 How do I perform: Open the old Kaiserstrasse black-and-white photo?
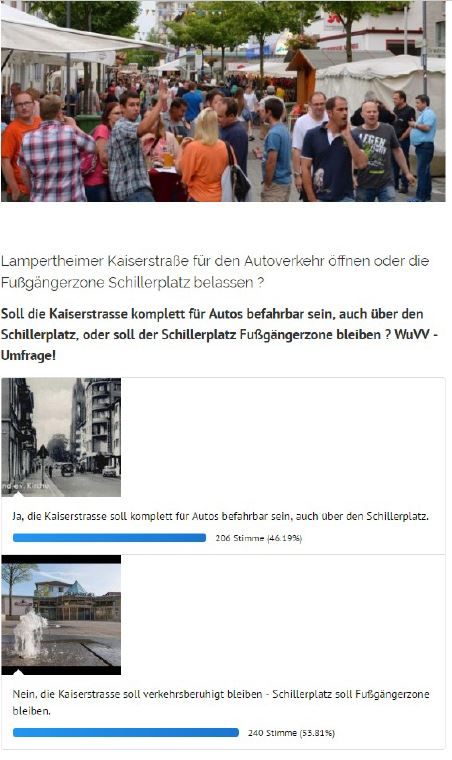pos(61,437)
